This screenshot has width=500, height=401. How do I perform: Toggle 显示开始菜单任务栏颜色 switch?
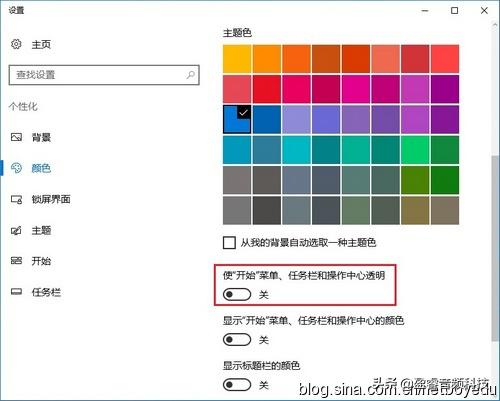(x=237, y=340)
